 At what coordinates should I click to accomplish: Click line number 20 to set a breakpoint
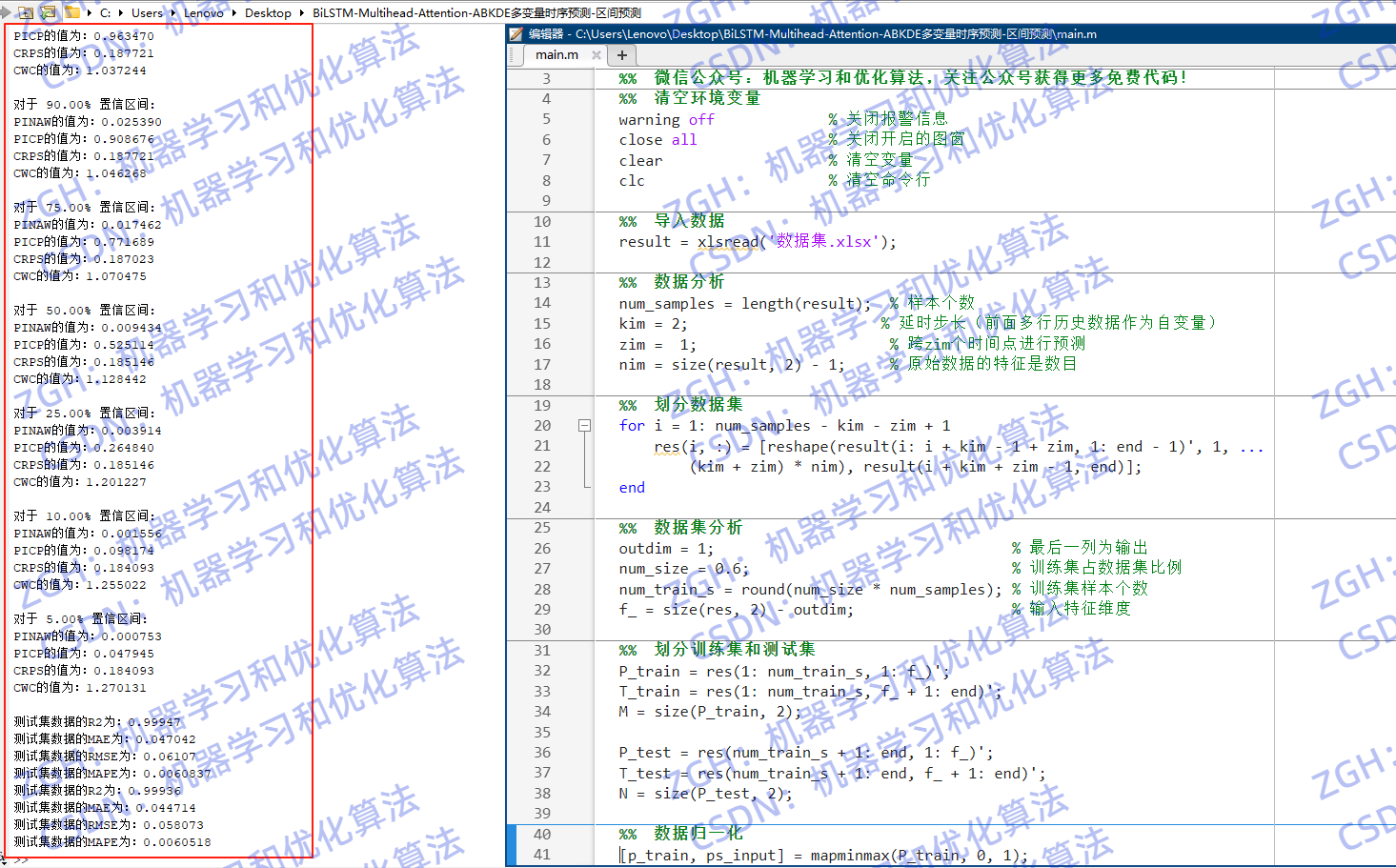tap(541, 425)
